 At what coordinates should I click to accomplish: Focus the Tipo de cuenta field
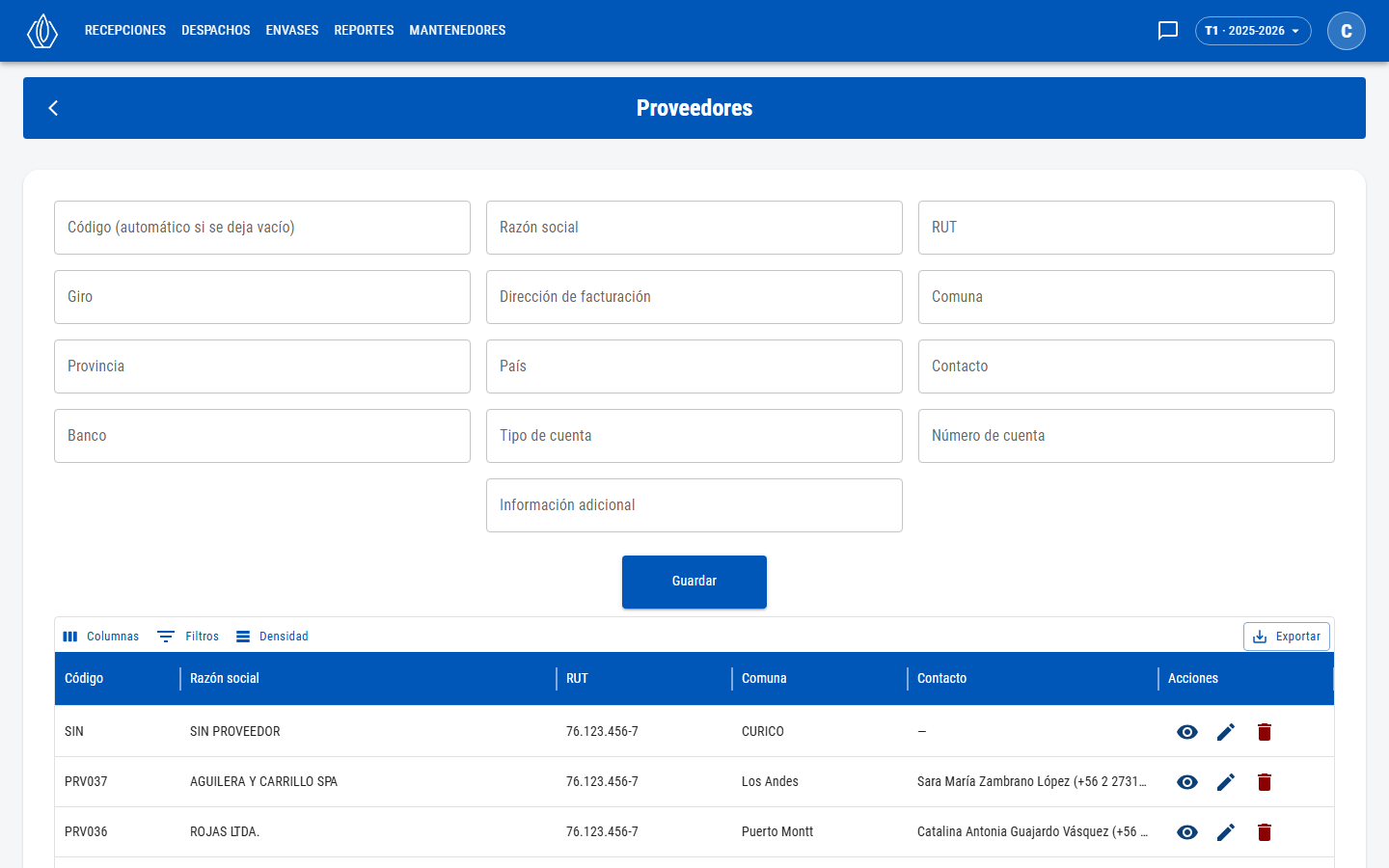(x=694, y=436)
